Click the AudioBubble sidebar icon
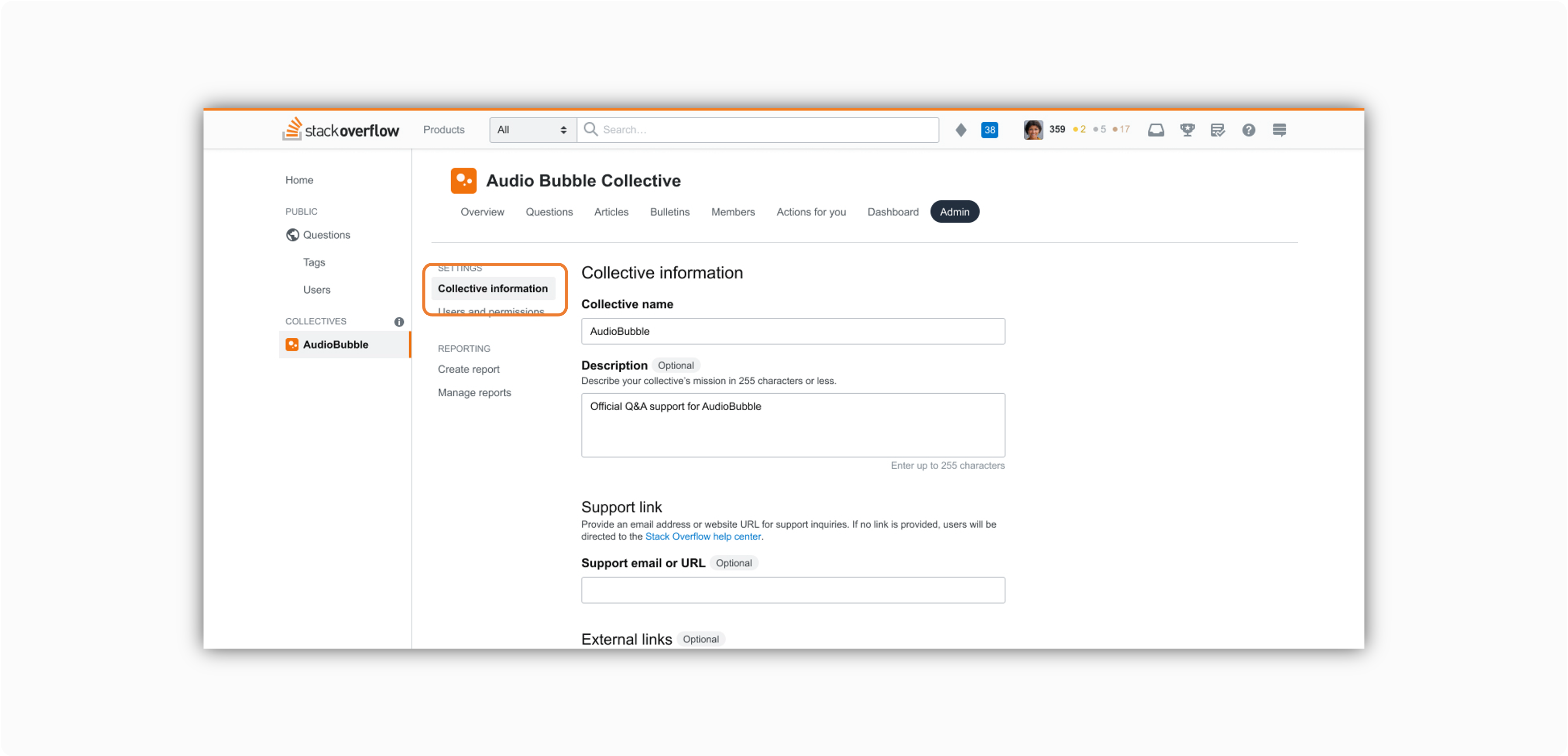This screenshot has width=1568, height=756. 292,344
